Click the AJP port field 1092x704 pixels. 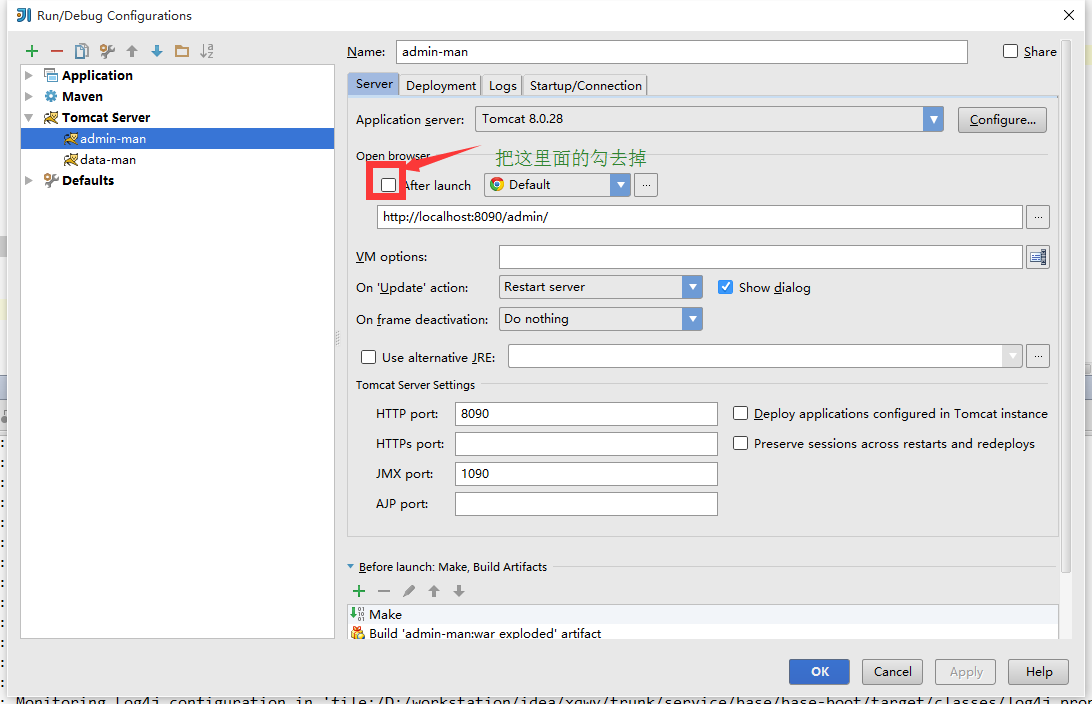[x=586, y=504]
